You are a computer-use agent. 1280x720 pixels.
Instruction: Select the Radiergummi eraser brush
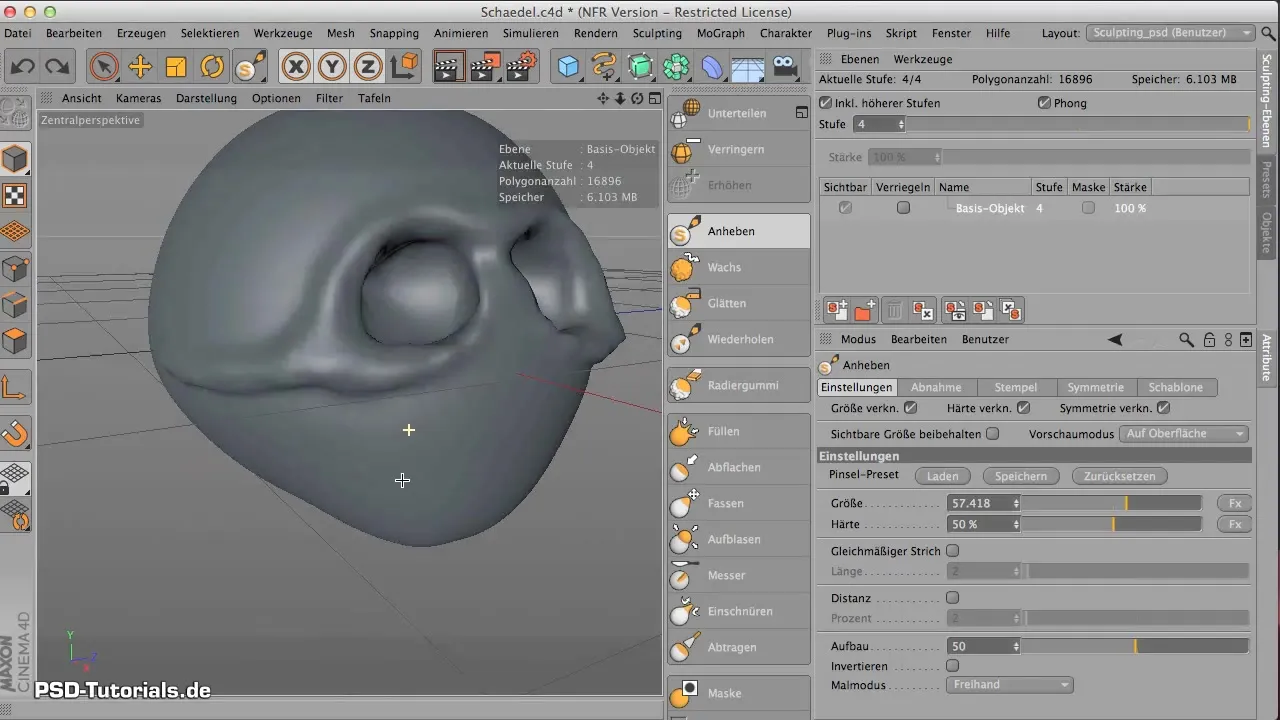point(739,385)
